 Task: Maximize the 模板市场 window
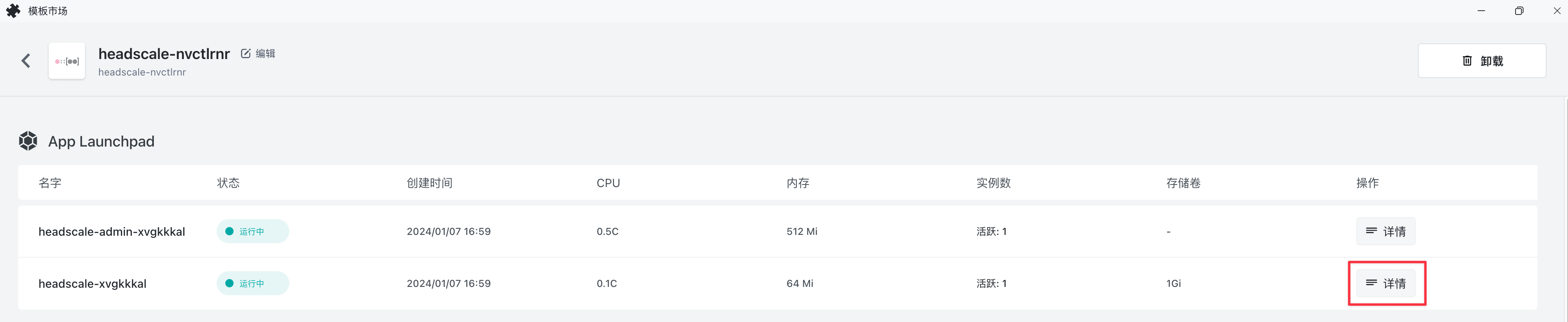pyautogui.click(x=1519, y=11)
